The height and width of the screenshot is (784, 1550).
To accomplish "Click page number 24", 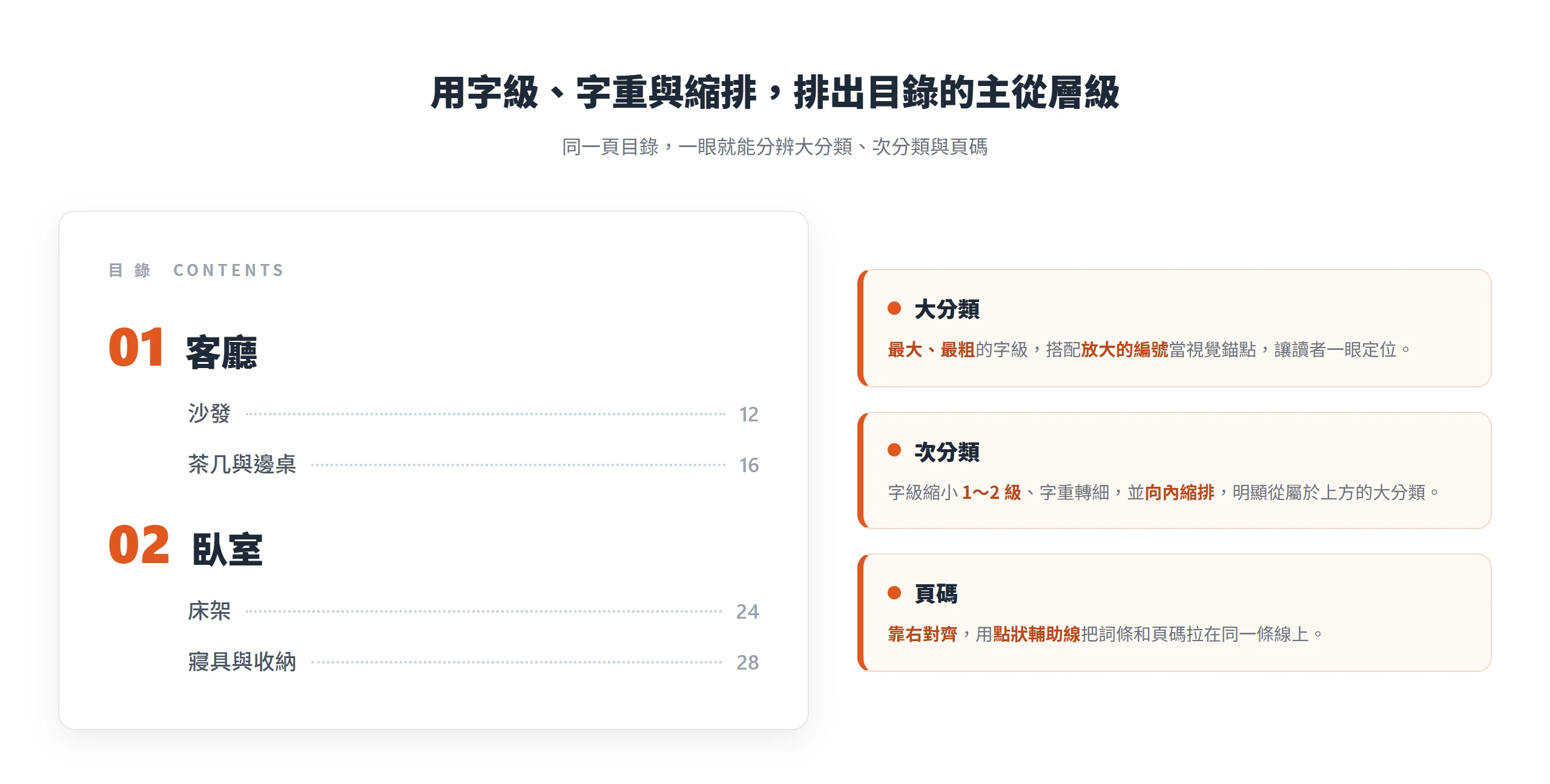I will coord(748,612).
